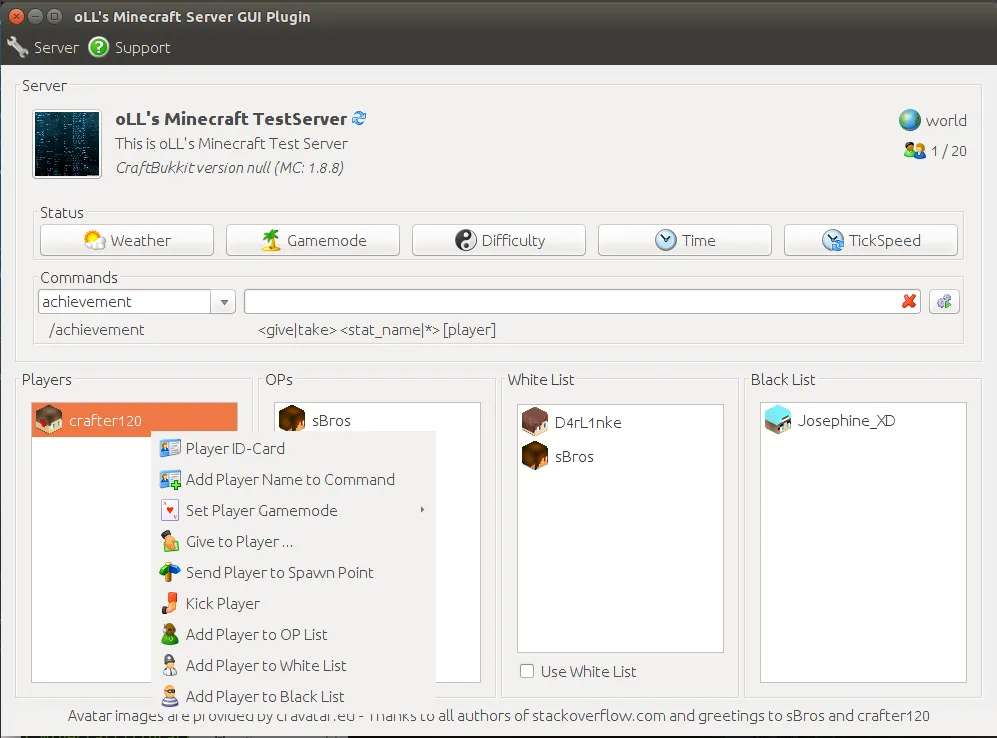Image resolution: width=997 pixels, height=738 pixels.
Task: Click the Time clock icon
Action: coord(666,240)
